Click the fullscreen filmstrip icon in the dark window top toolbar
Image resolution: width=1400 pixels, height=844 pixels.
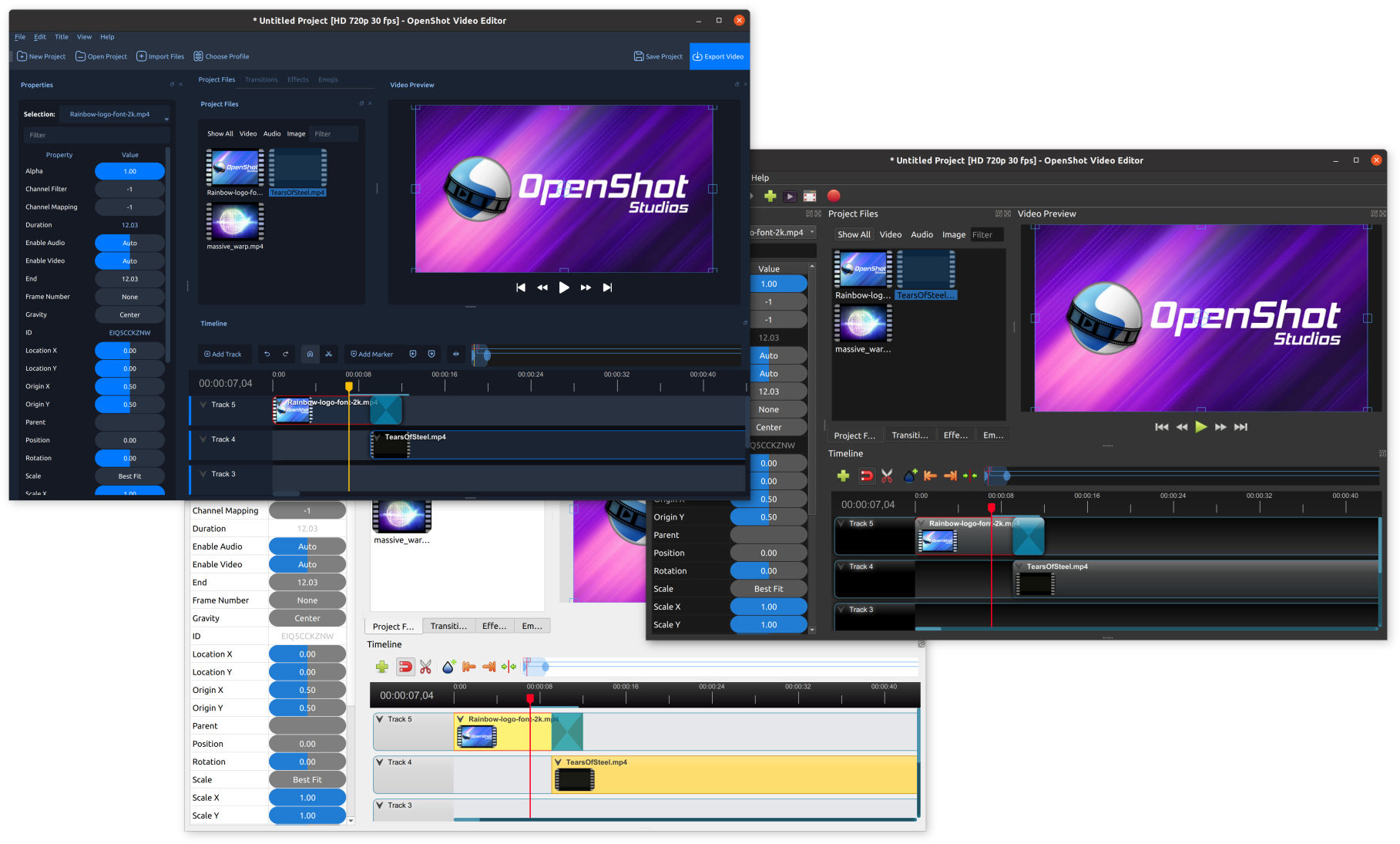pos(809,196)
